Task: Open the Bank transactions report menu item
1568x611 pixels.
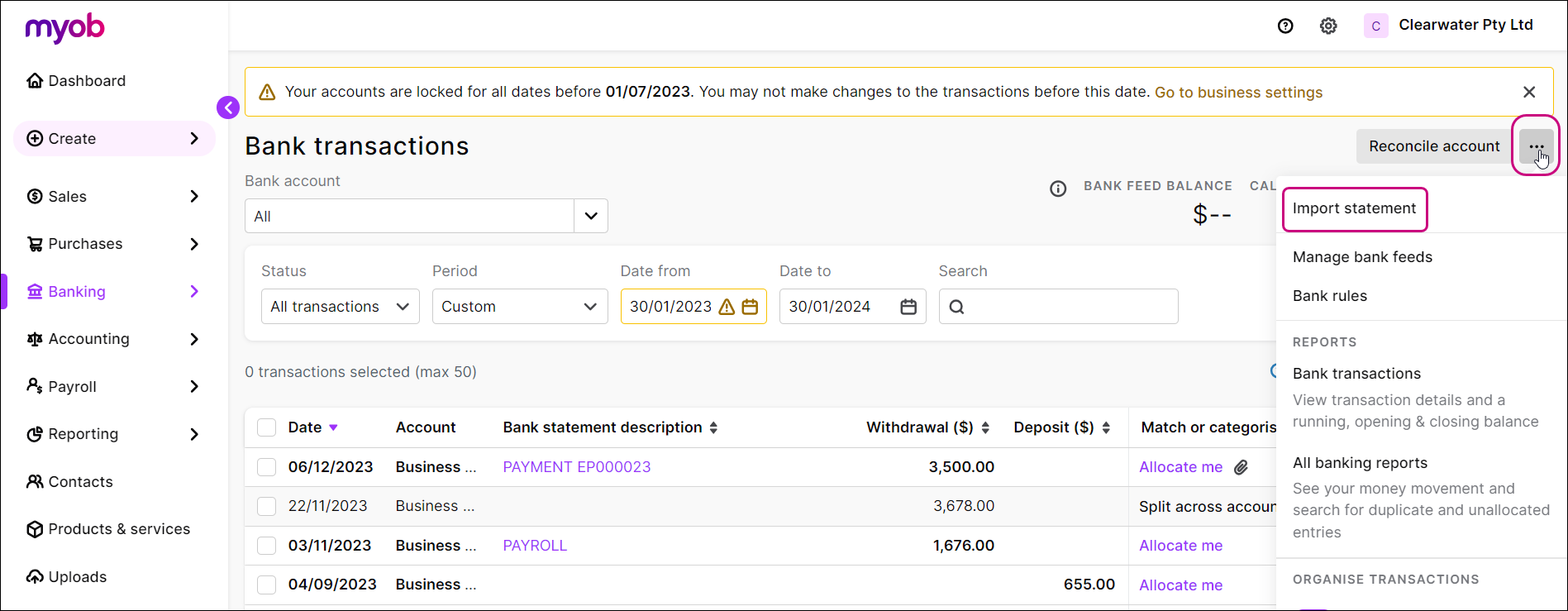Action: 1356,374
